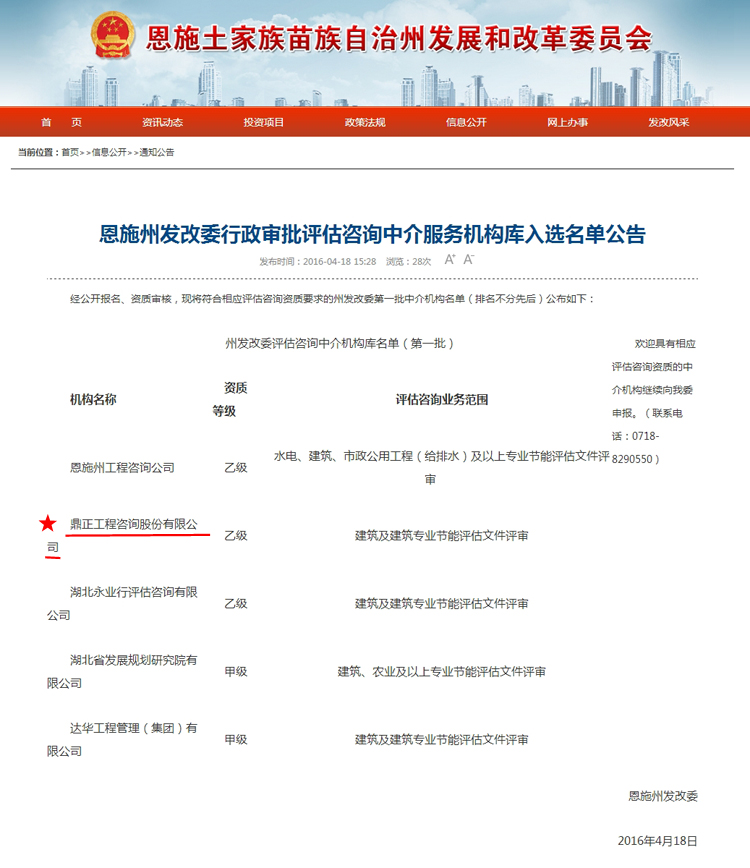This screenshot has height=868, width=750.
Task: Select 发改风采 in navigation bar
Action: coord(668,122)
